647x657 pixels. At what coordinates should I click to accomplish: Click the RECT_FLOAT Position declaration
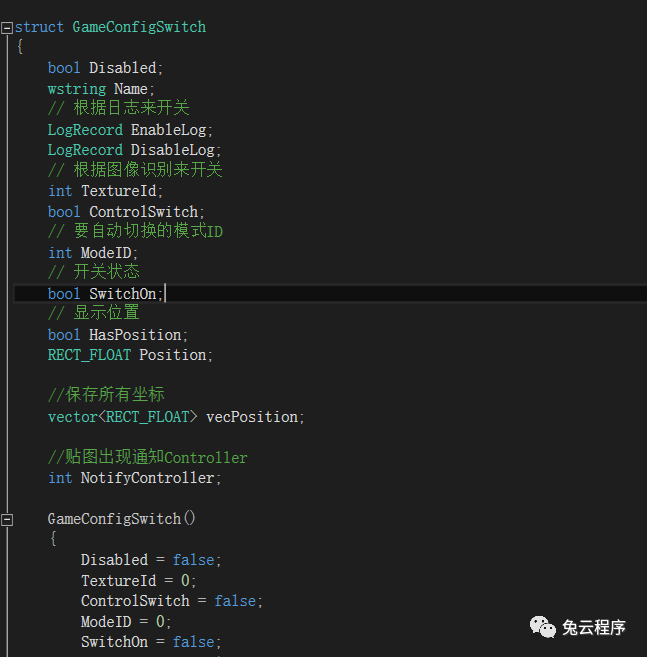click(x=130, y=355)
